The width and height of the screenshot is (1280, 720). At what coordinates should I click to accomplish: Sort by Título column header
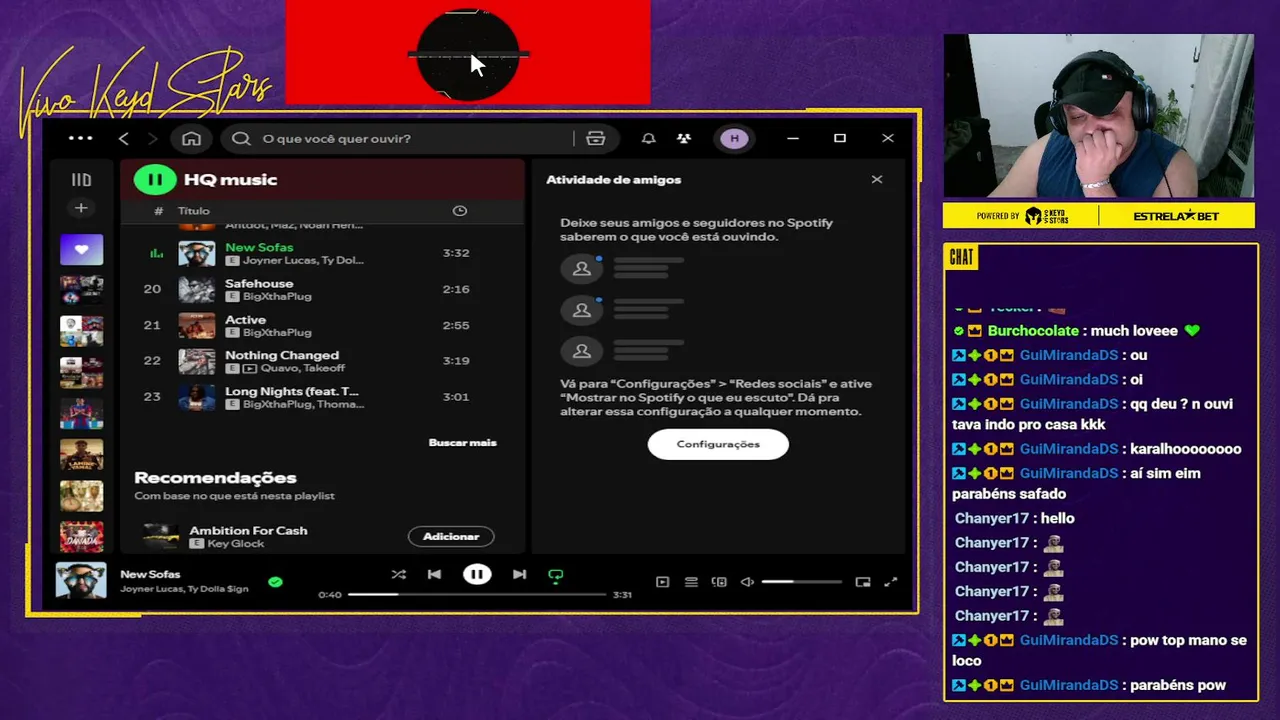coord(194,211)
